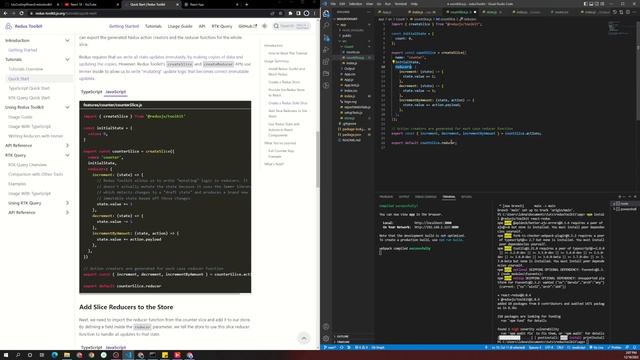The width and height of the screenshot is (640, 360).
Task: Close the VS Code terminal panel
Action: (635, 197)
